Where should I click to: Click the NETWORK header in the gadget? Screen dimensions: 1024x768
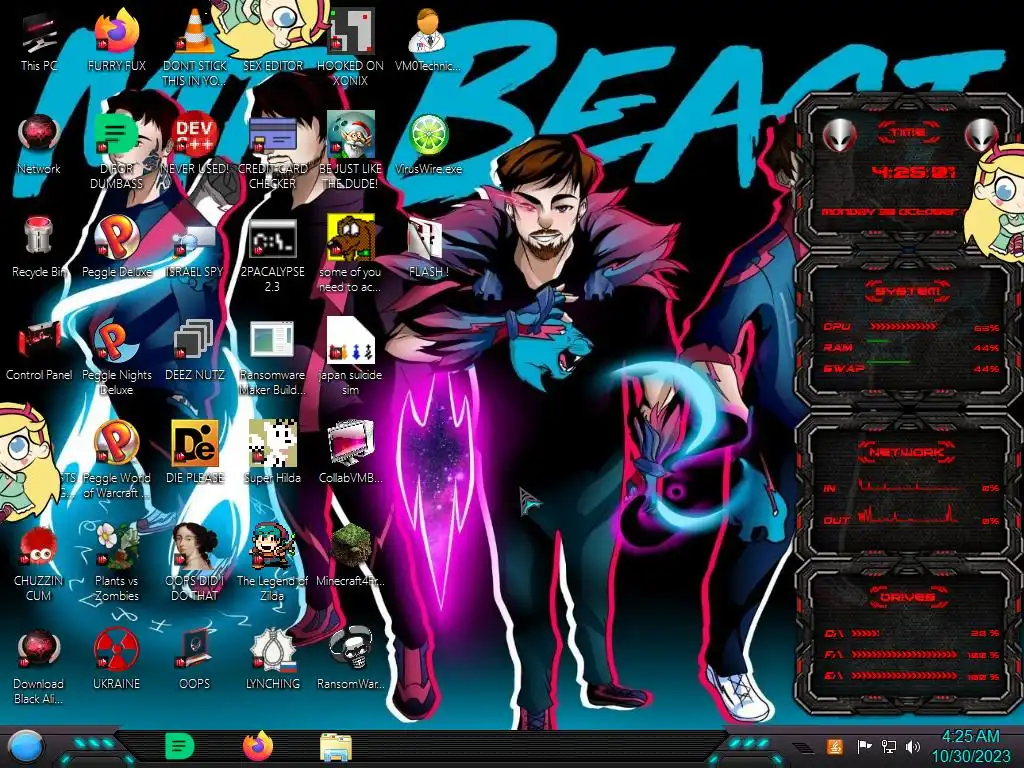908,451
